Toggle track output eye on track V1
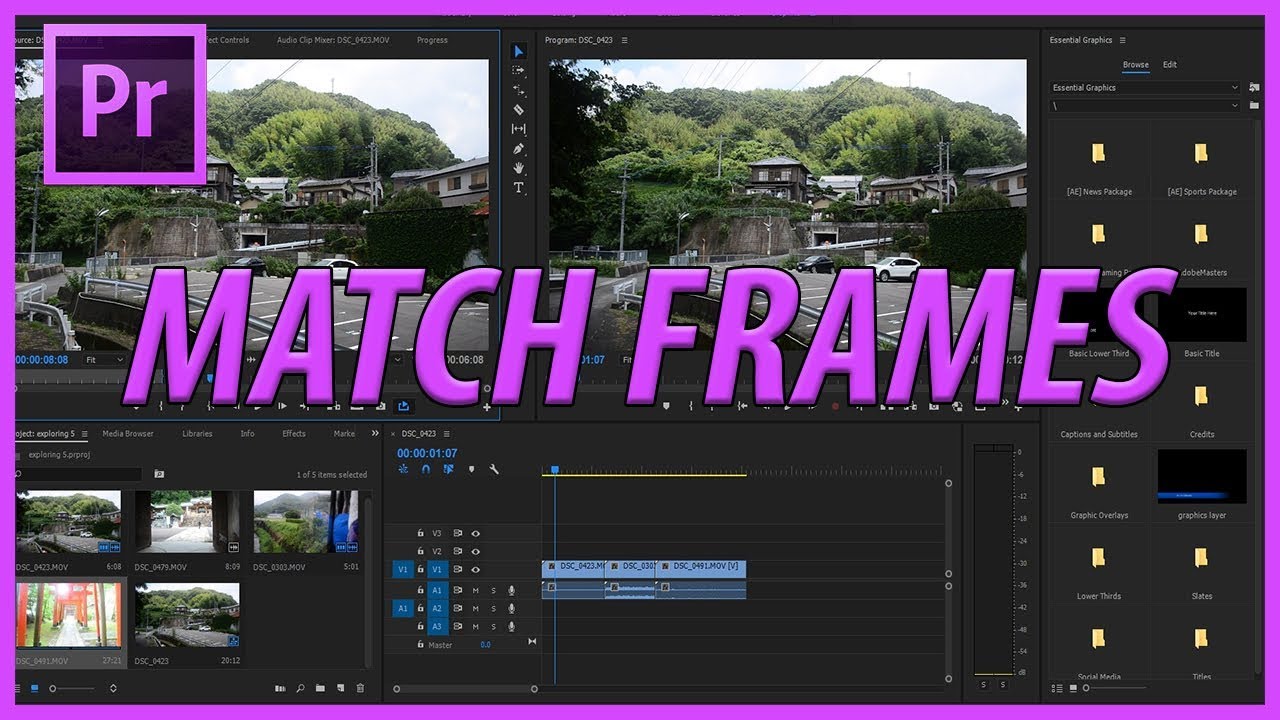This screenshot has width=1280, height=720. [x=475, y=569]
